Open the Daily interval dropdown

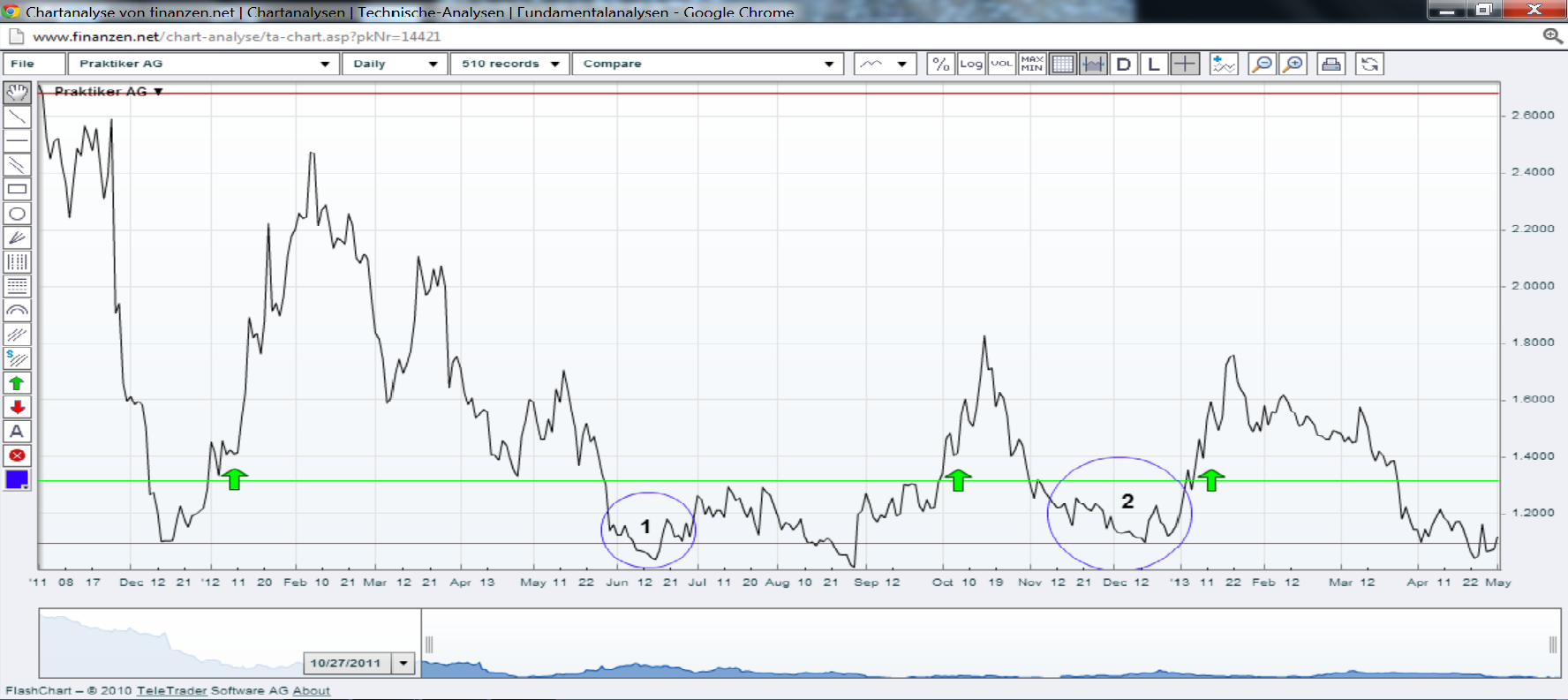394,64
